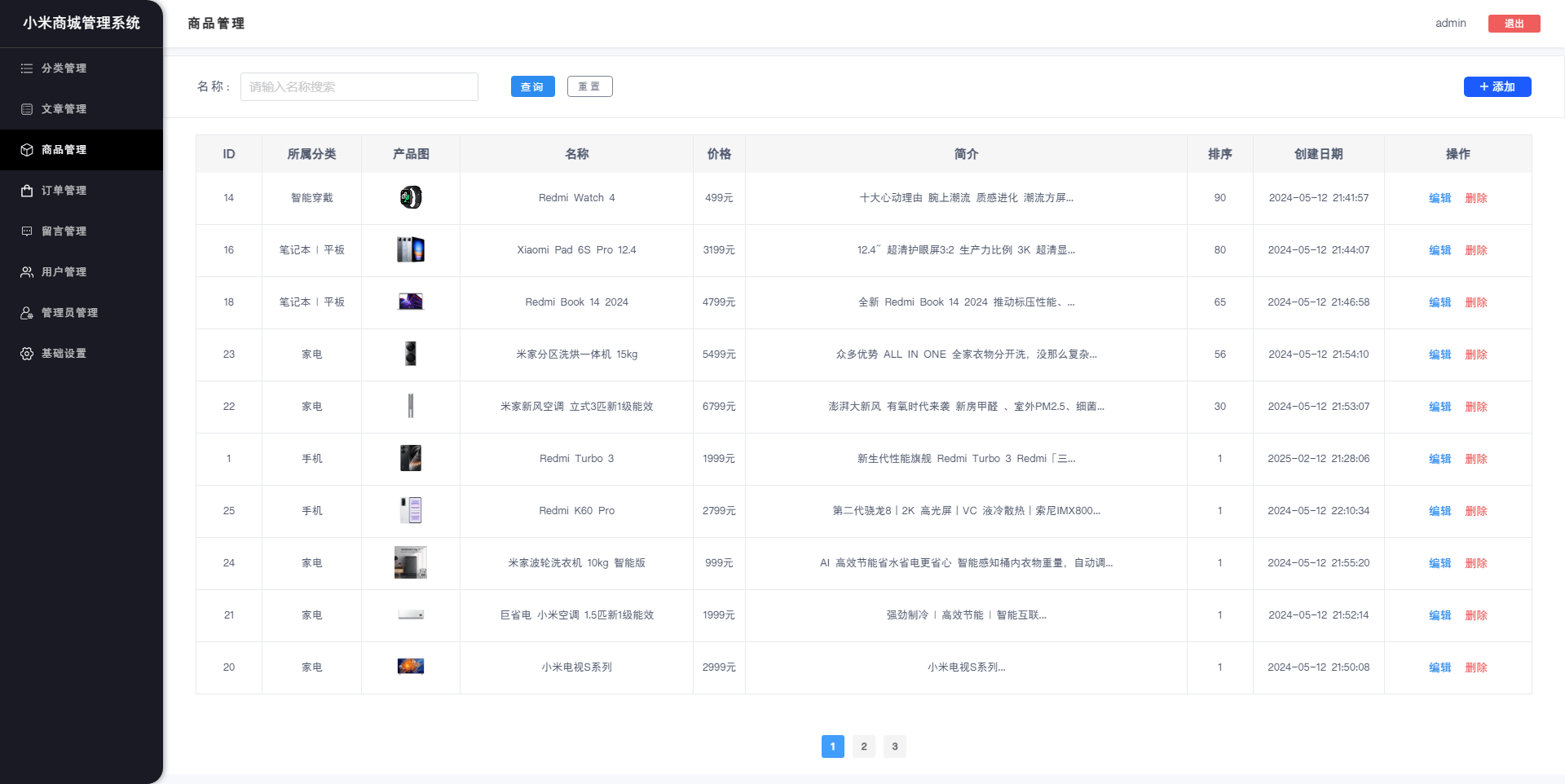Open Redmi Watch 4 product thumbnail
1565x784 pixels.
pos(411,198)
